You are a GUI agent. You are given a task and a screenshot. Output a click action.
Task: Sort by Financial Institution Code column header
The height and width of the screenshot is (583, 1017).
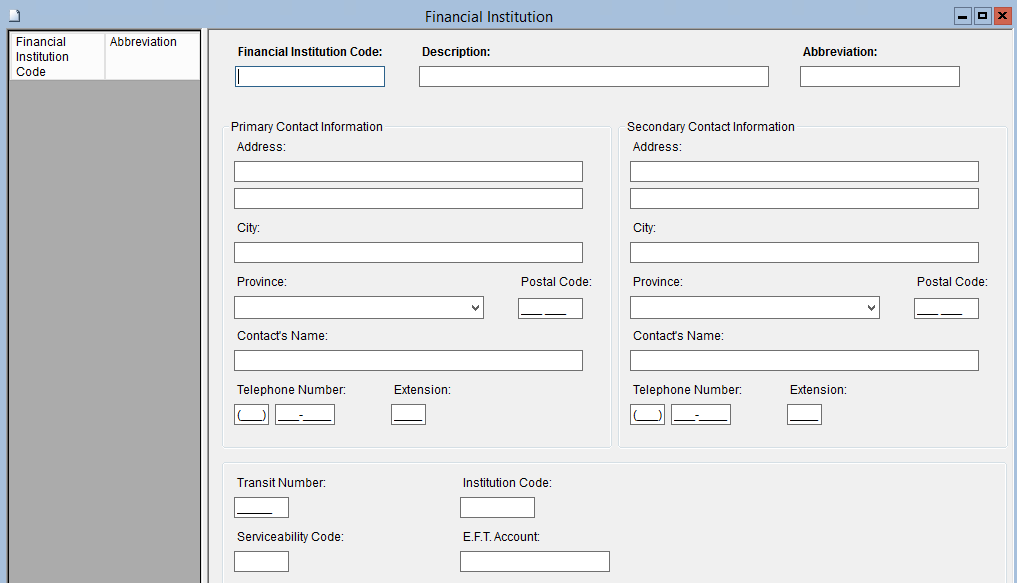56,57
